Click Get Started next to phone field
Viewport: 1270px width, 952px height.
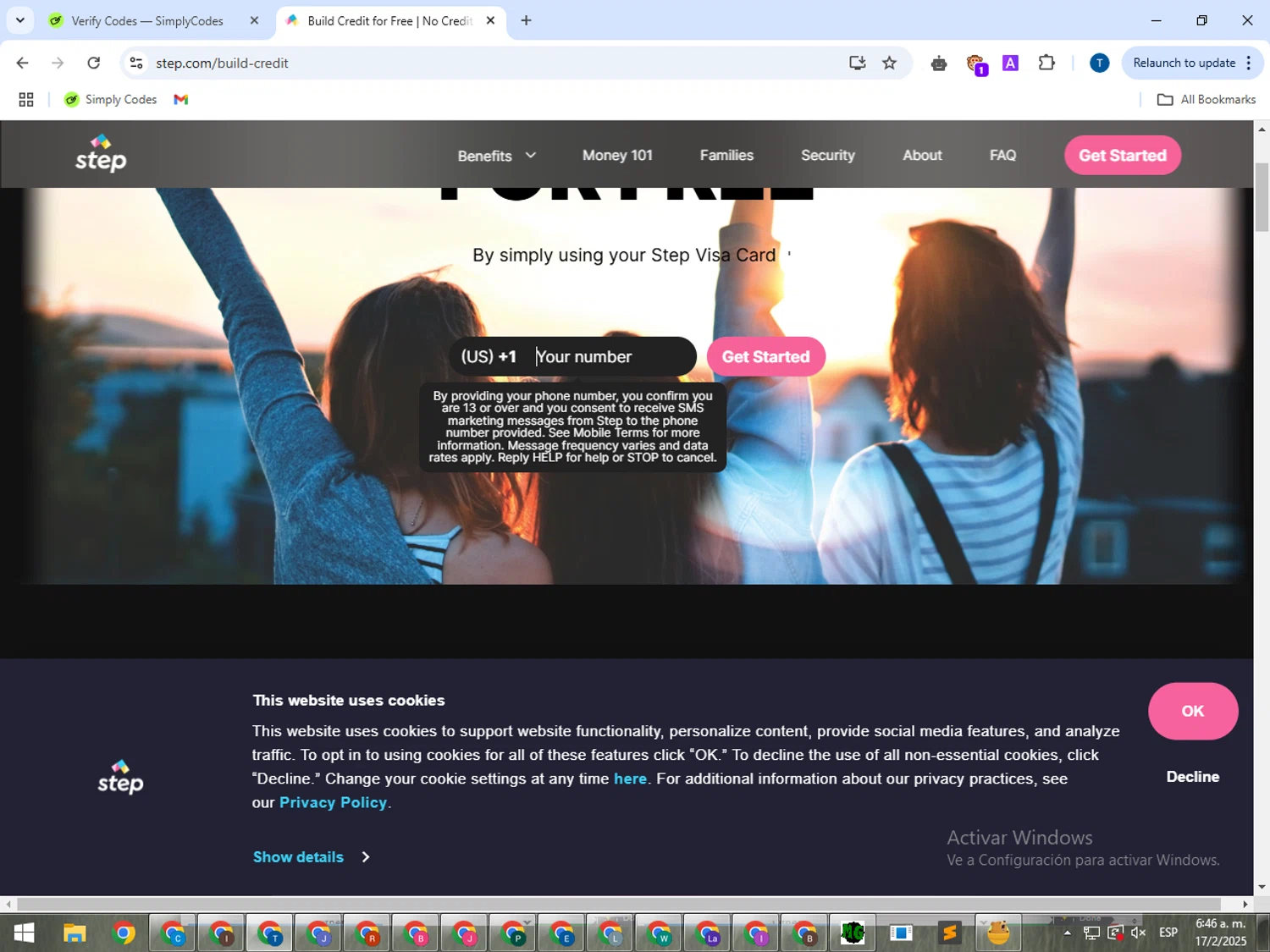click(766, 356)
